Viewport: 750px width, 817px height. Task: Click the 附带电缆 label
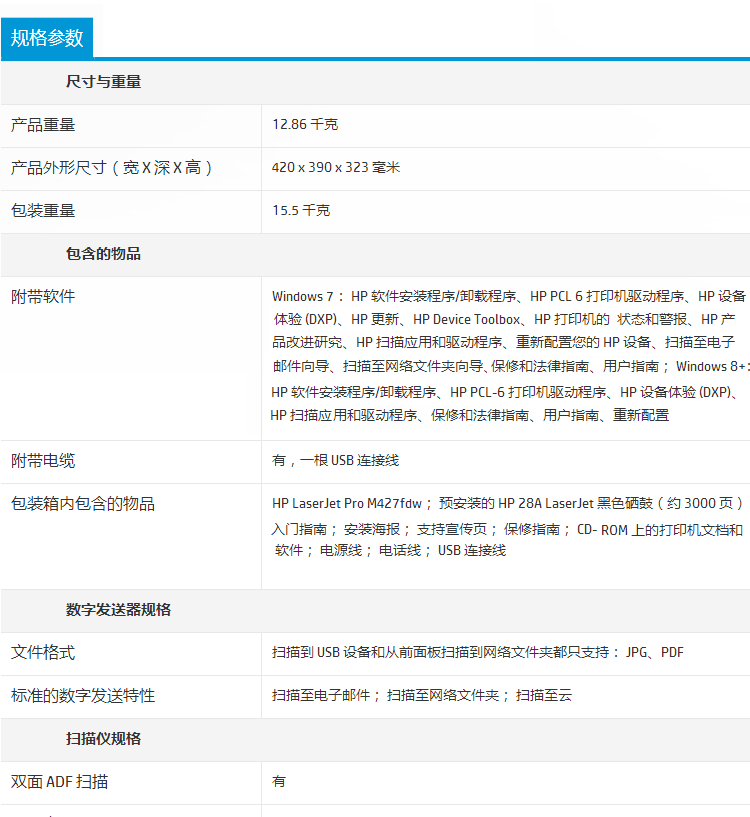click(43, 461)
